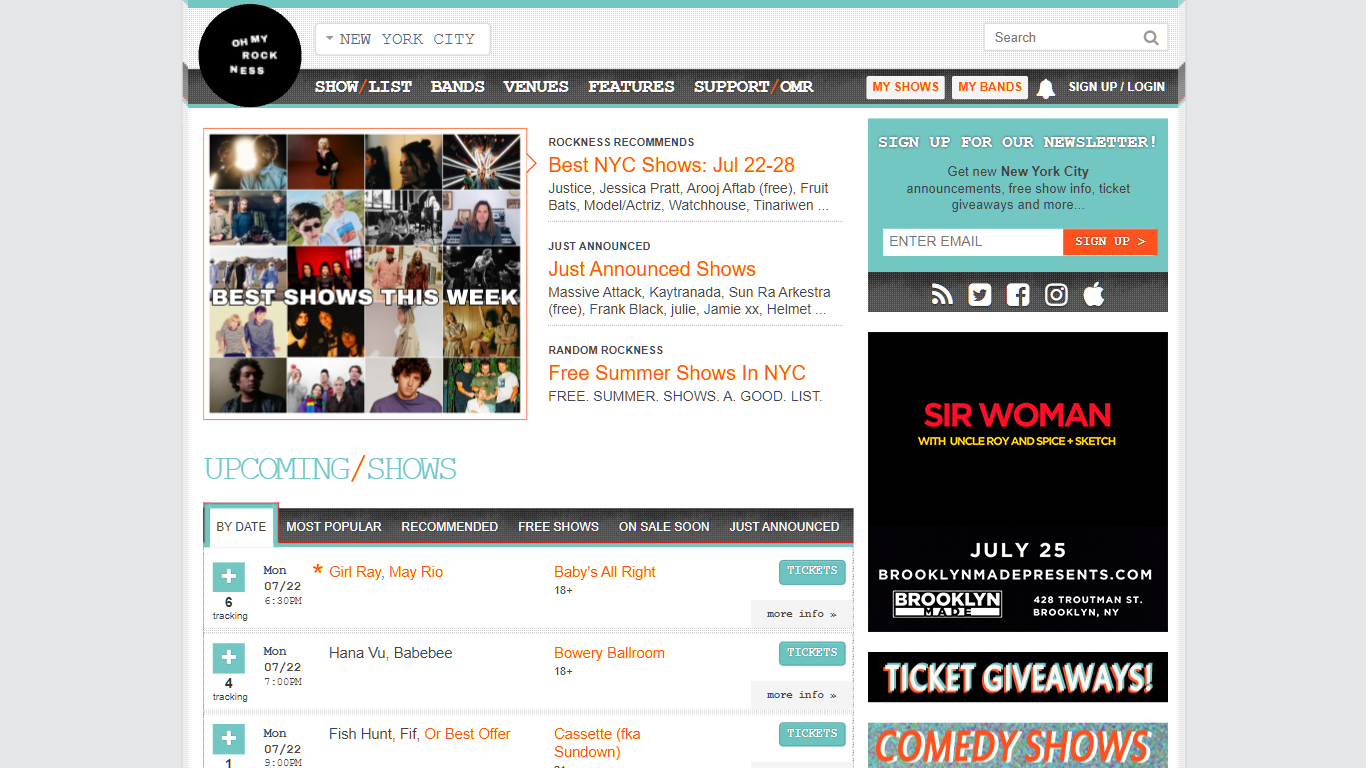This screenshot has height=768, width=1366.
Task: Open notifications via the bell icon
Action: point(1046,87)
